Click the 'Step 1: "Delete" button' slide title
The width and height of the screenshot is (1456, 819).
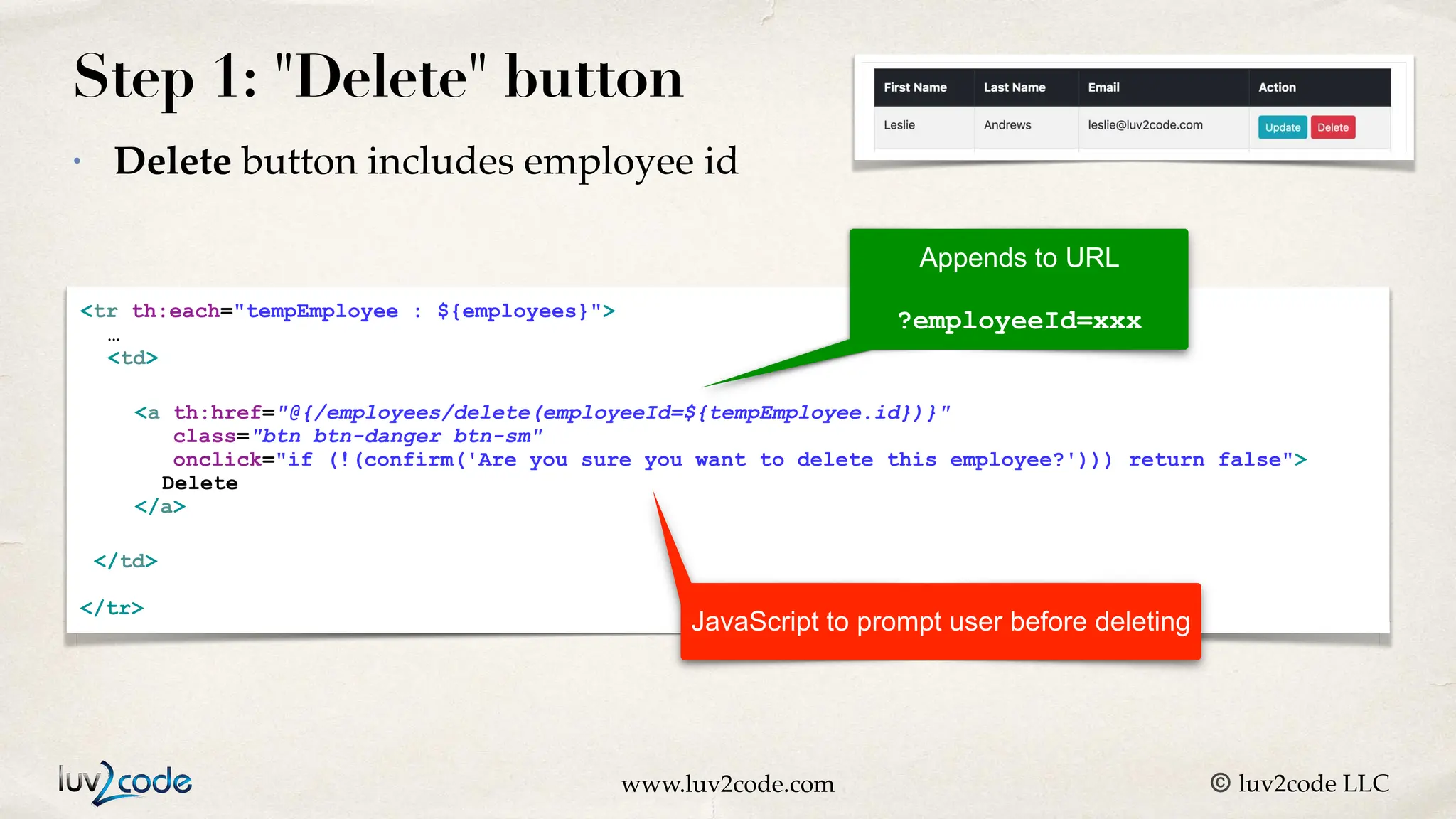coord(378,78)
